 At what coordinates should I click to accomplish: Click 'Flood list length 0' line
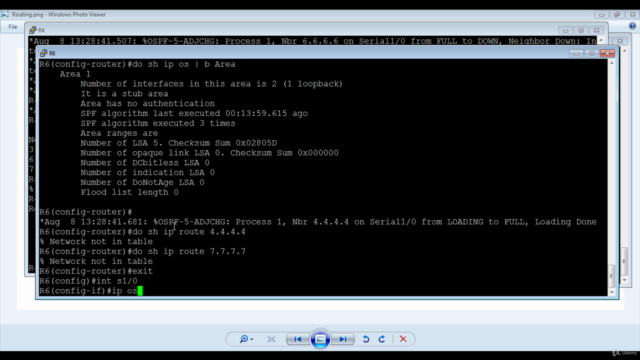(129, 192)
